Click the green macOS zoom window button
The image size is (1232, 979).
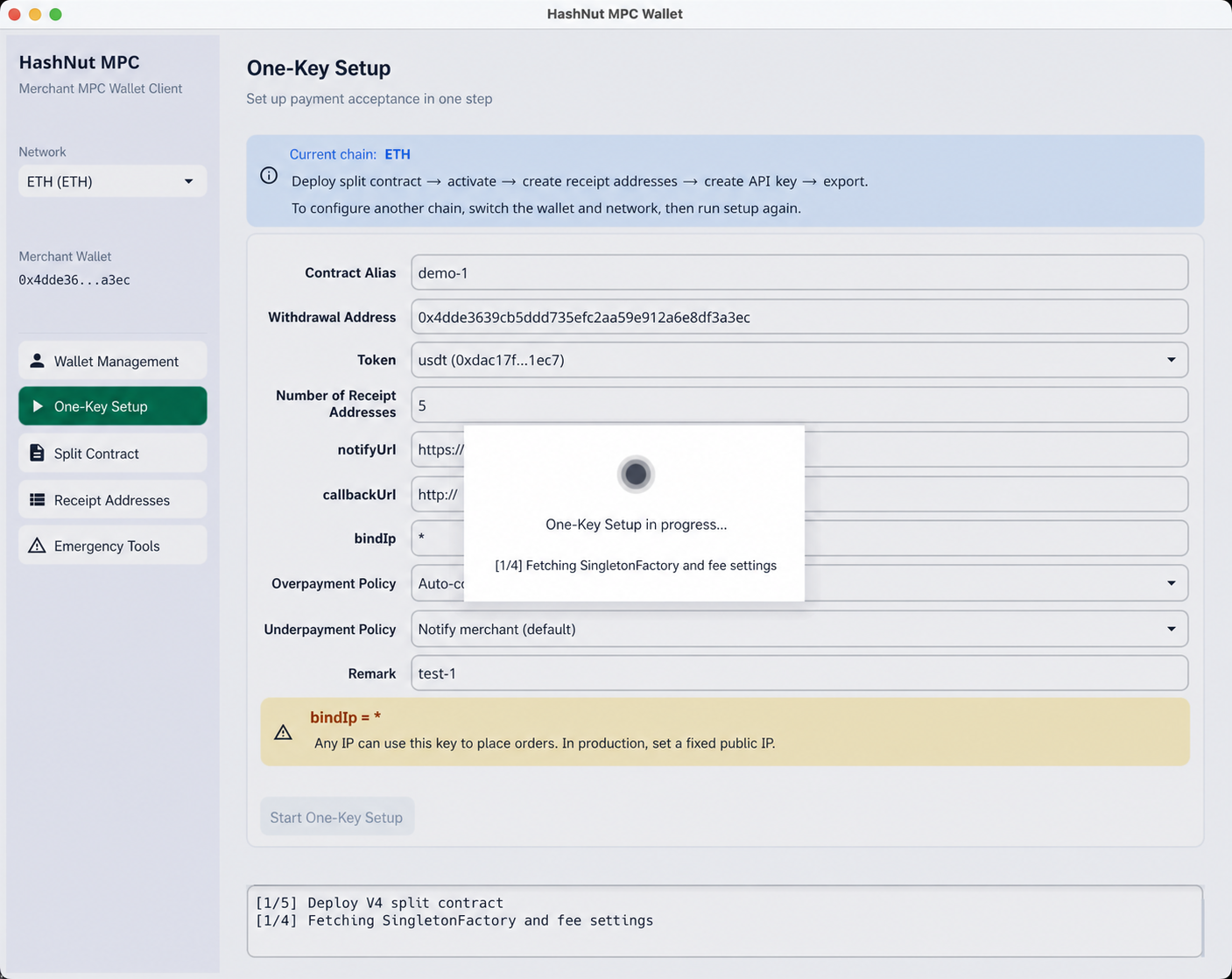(x=55, y=14)
